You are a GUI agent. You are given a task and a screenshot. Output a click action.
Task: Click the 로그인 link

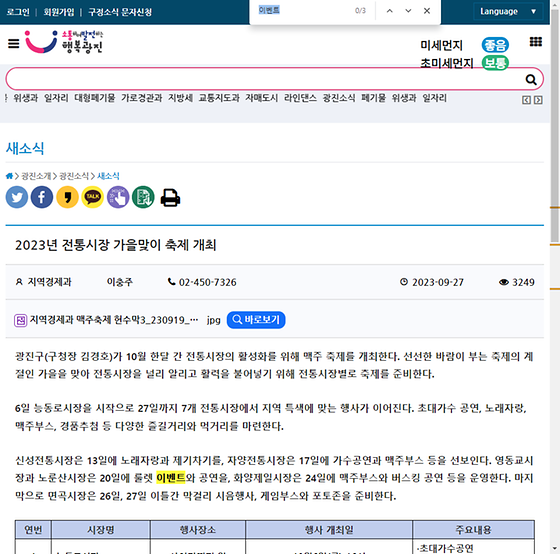[x=18, y=12]
